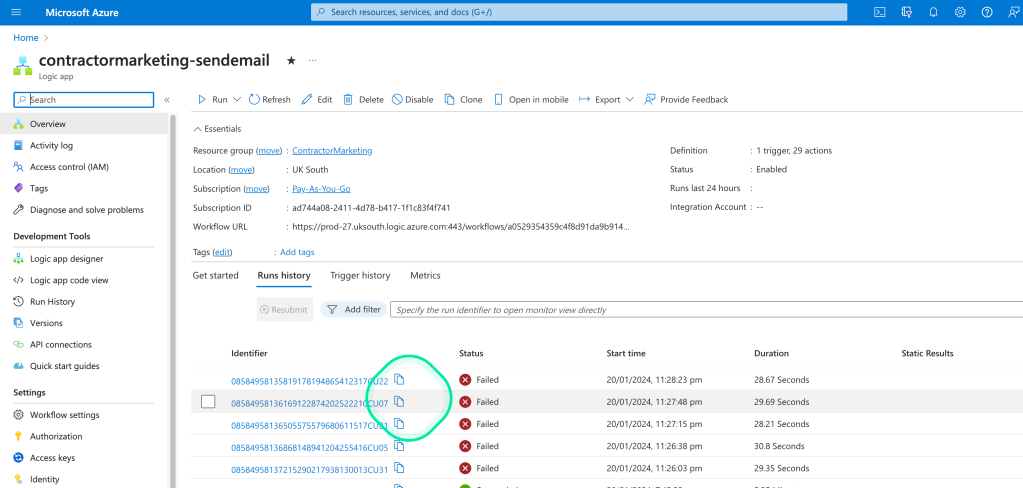
Task: Click the Refresh toolbar button
Action: click(269, 100)
